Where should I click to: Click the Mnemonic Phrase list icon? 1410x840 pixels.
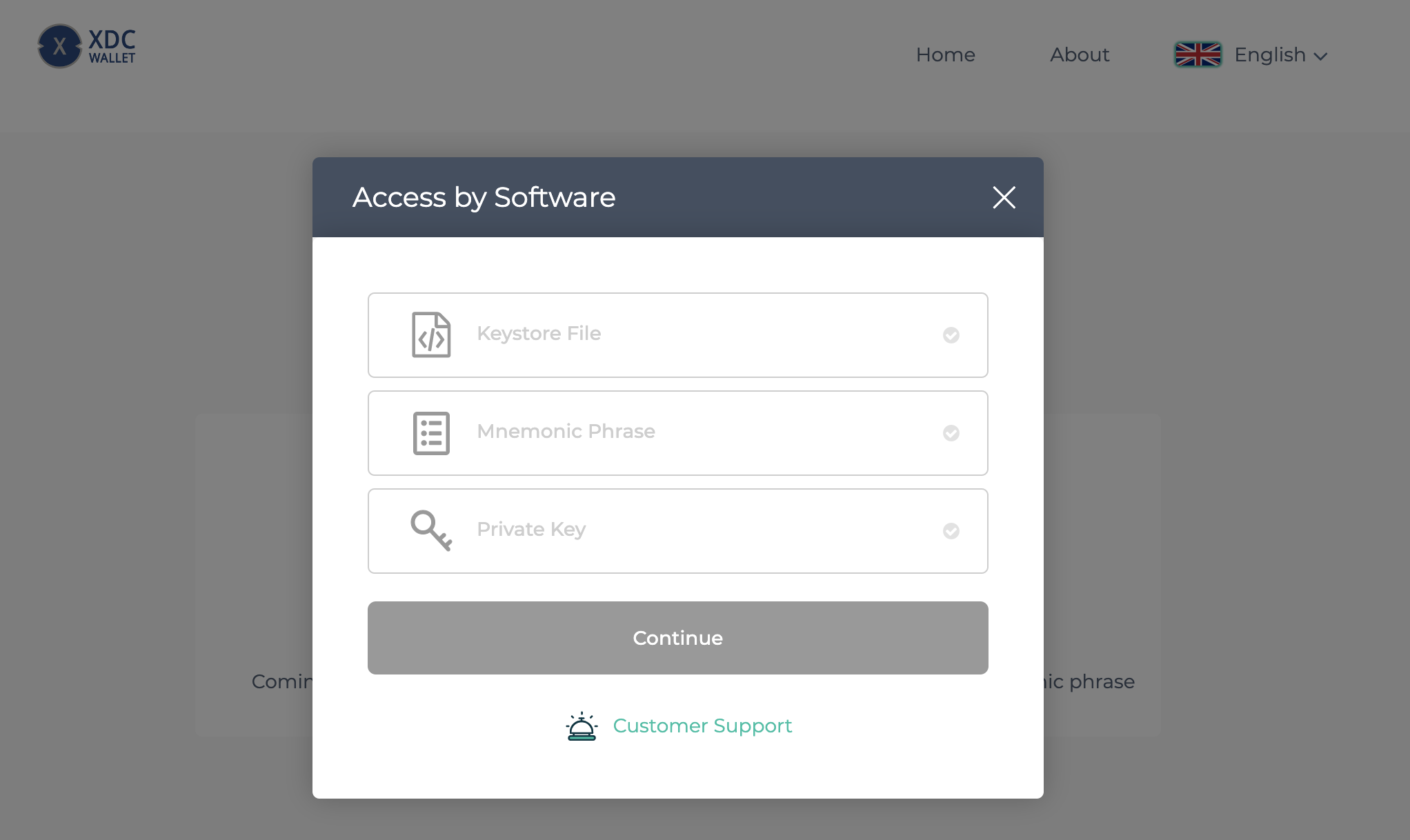pyautogui.click(x=431, y=433)
